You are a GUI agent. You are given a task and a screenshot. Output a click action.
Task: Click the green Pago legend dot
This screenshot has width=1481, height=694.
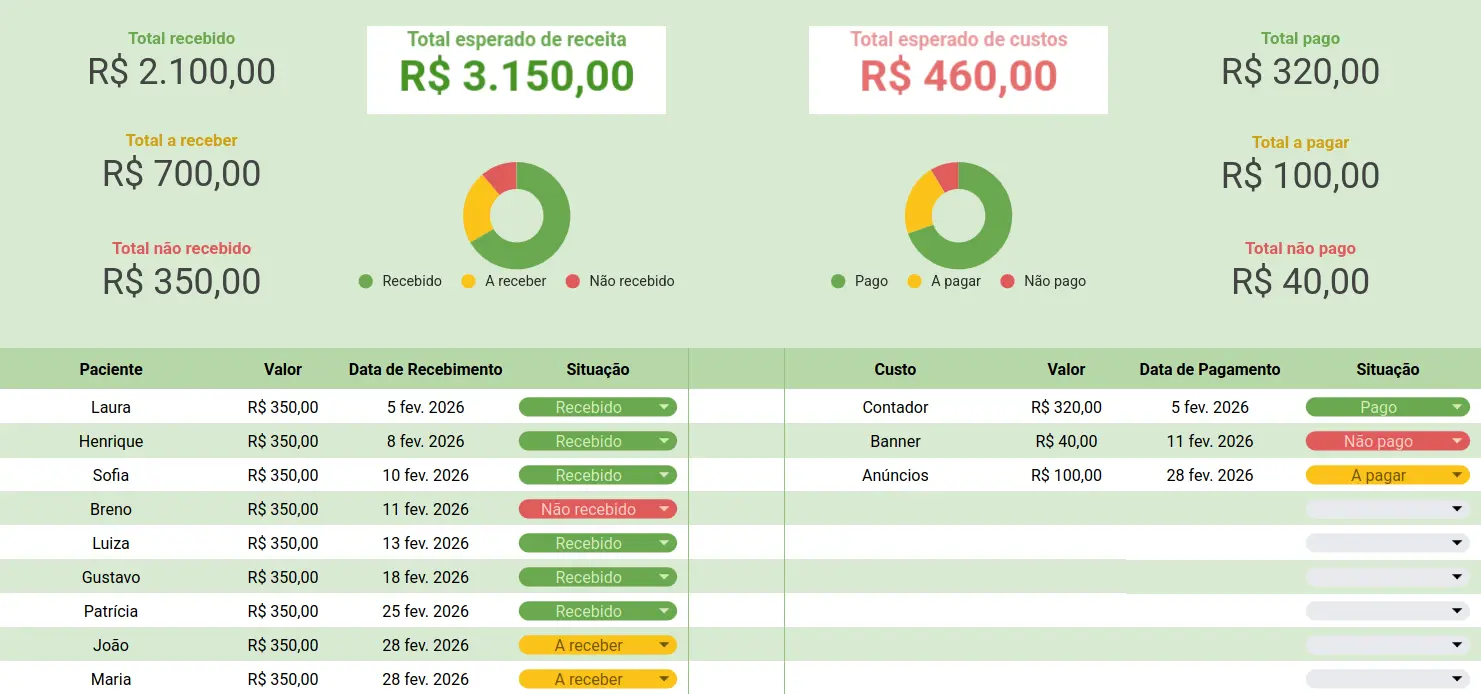838,281
